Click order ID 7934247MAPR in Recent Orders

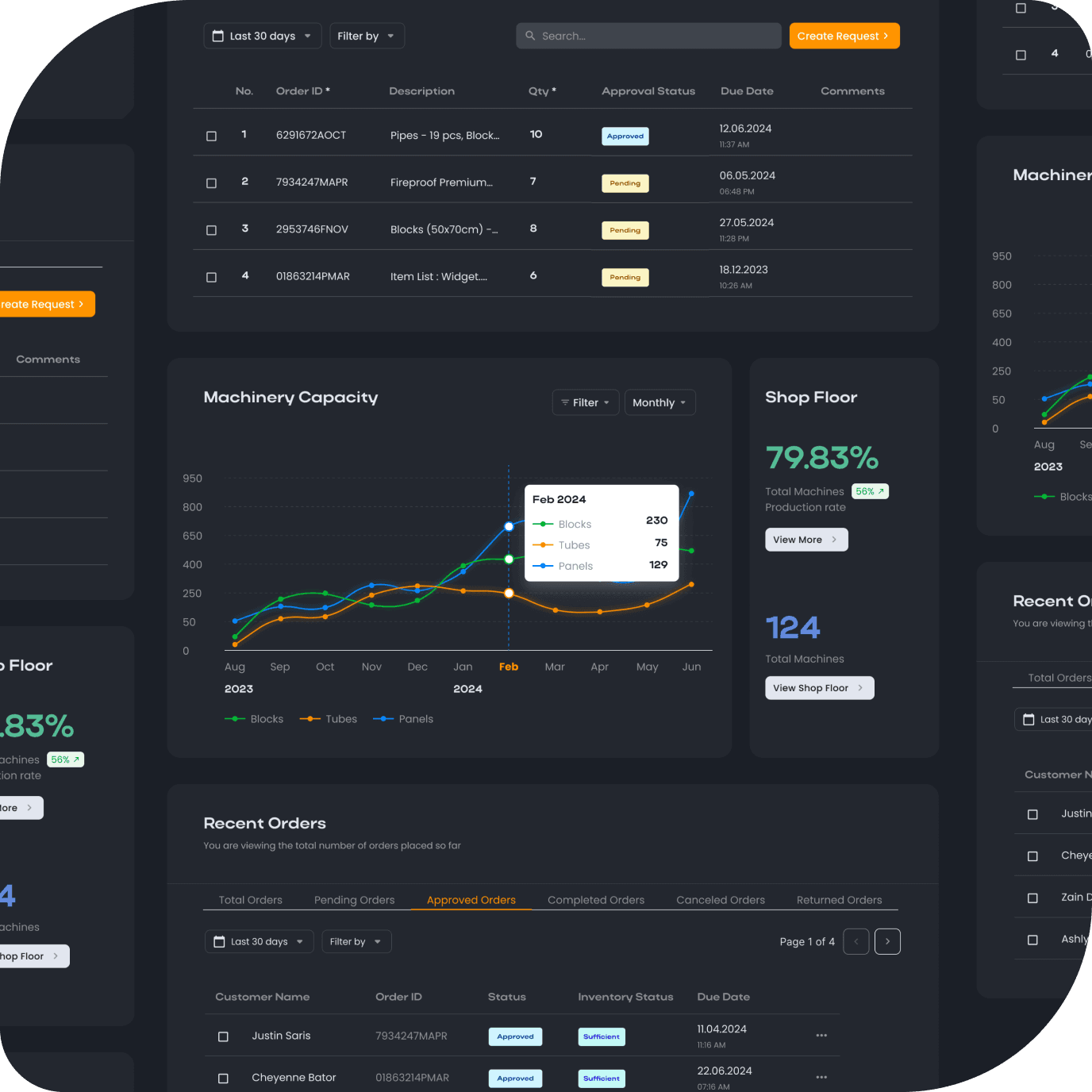[411, 1036]
